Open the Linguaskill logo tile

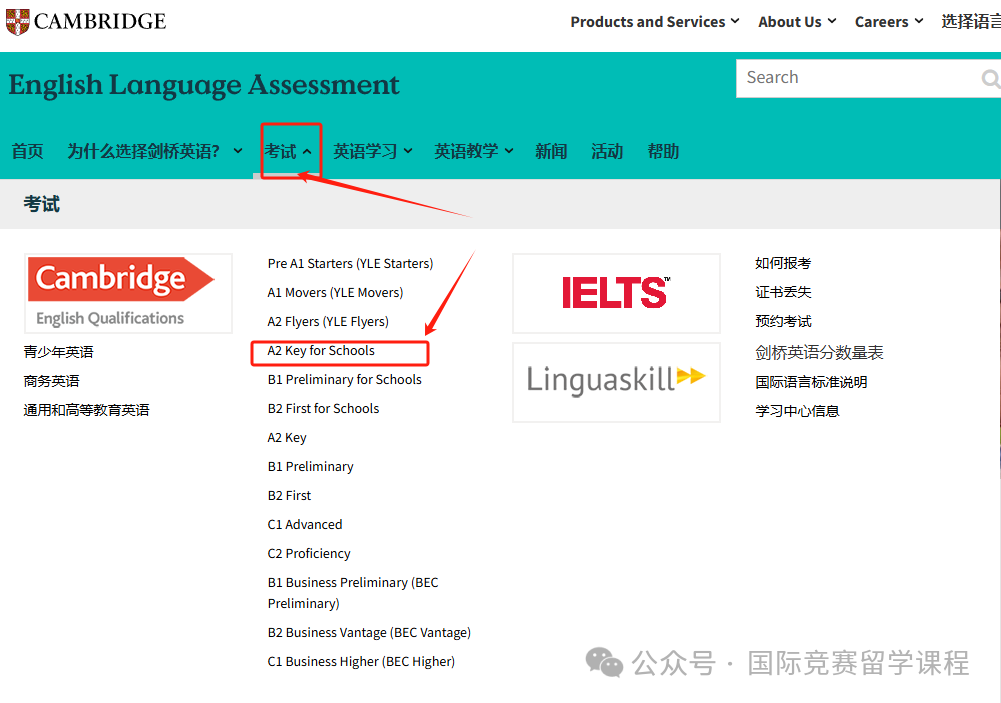point(616,381)
